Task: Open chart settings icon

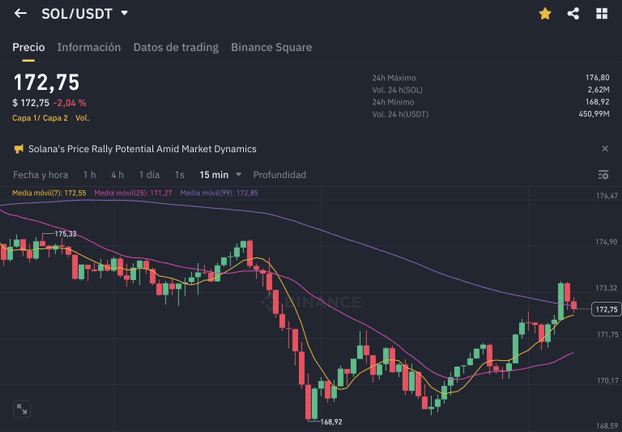Action: coord(603,175)
